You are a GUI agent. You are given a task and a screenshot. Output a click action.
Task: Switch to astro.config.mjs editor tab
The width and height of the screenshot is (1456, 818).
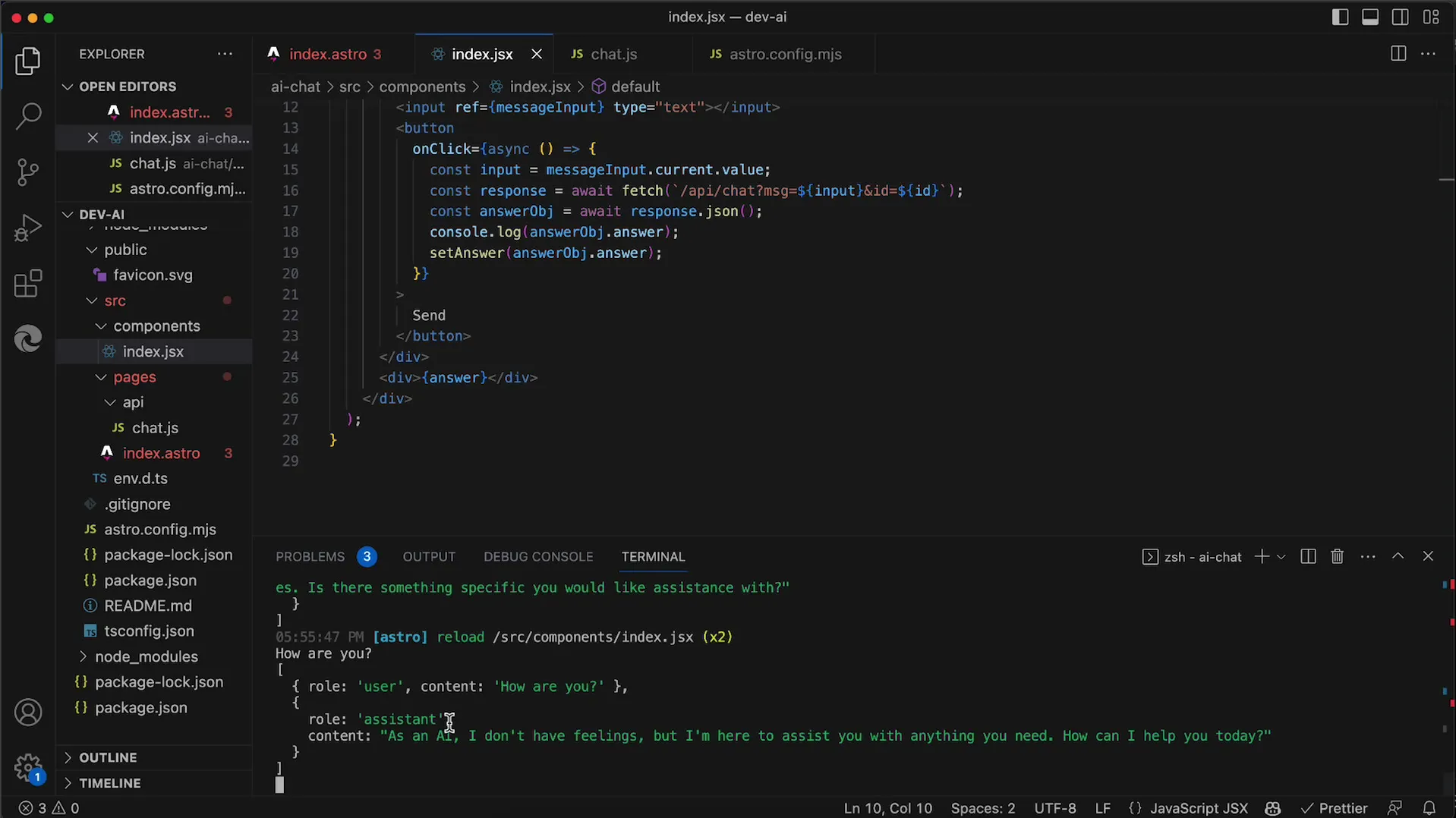[x=784, y=54]
